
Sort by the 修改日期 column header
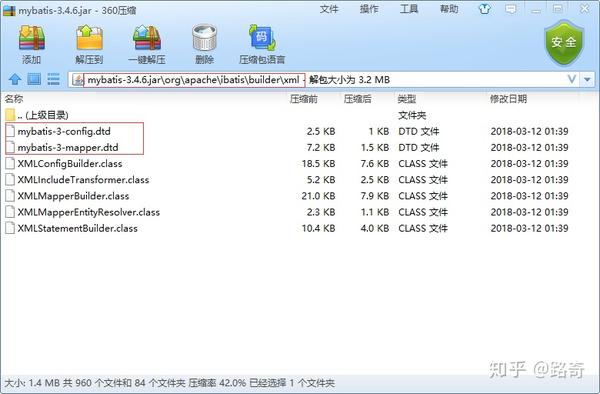(x=508, y=99)
